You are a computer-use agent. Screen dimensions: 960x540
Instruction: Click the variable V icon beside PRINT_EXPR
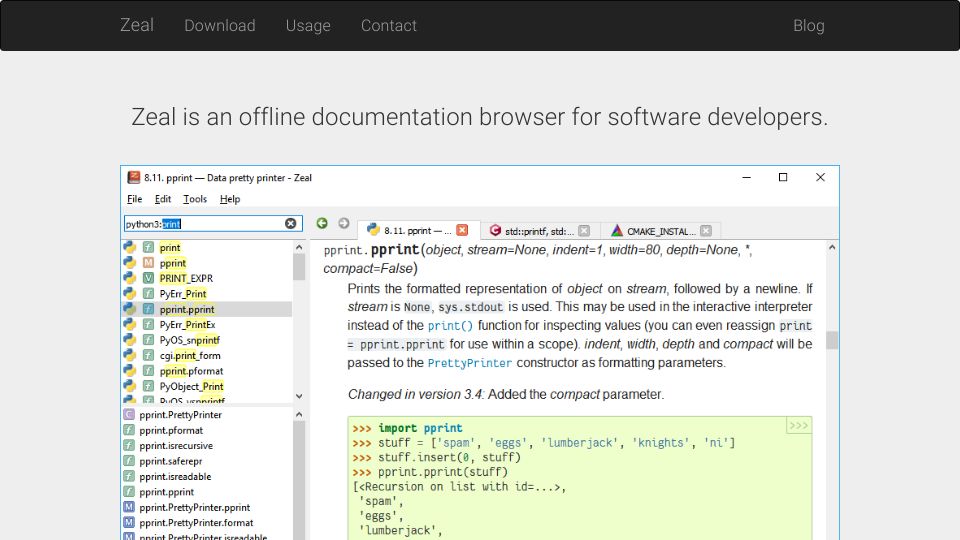pyautogui.click(x=148, y=278)
